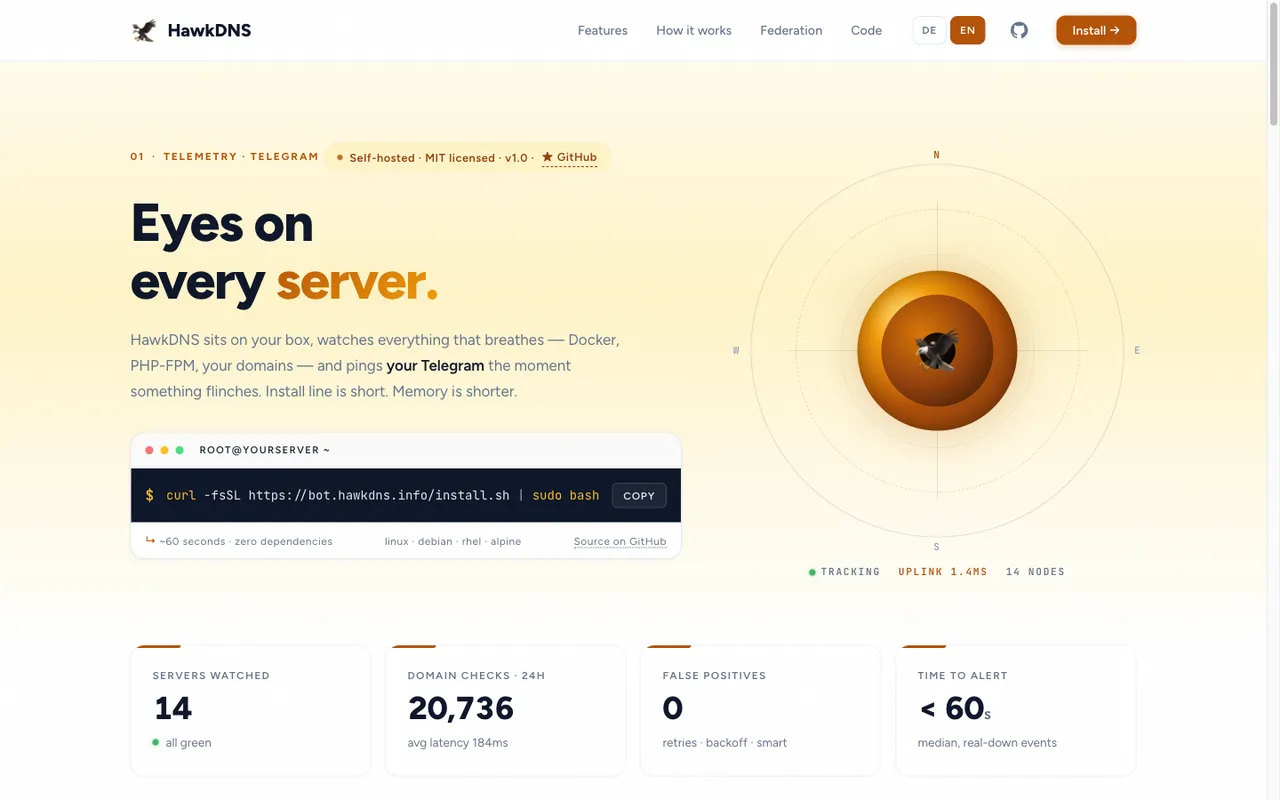Click 'retries · backoff · smart' text

(x=725, y=743)
